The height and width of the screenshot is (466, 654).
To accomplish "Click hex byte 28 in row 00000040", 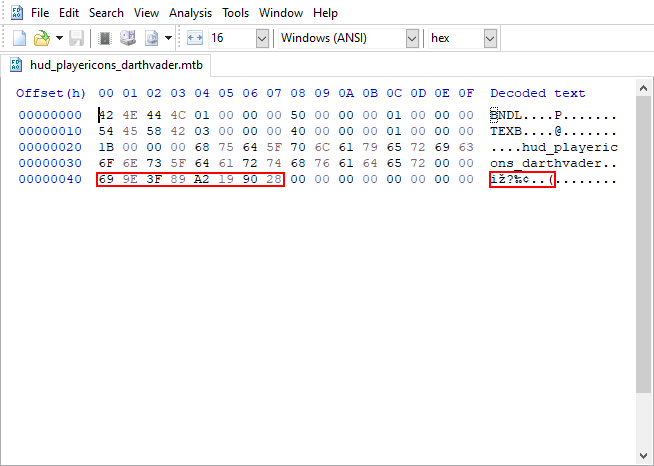I will [274, 179].
